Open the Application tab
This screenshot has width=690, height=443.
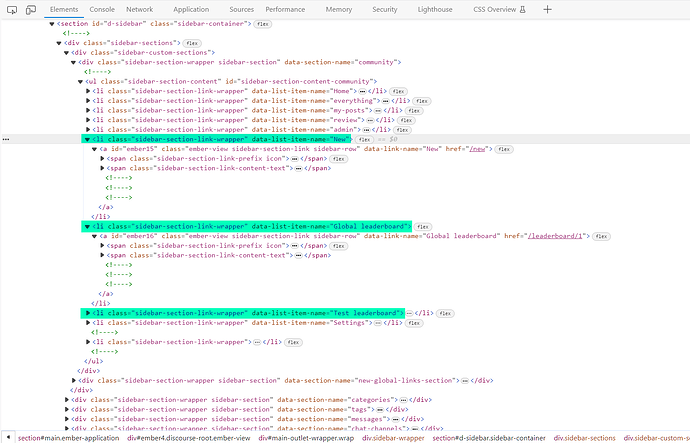pos(191,9)
